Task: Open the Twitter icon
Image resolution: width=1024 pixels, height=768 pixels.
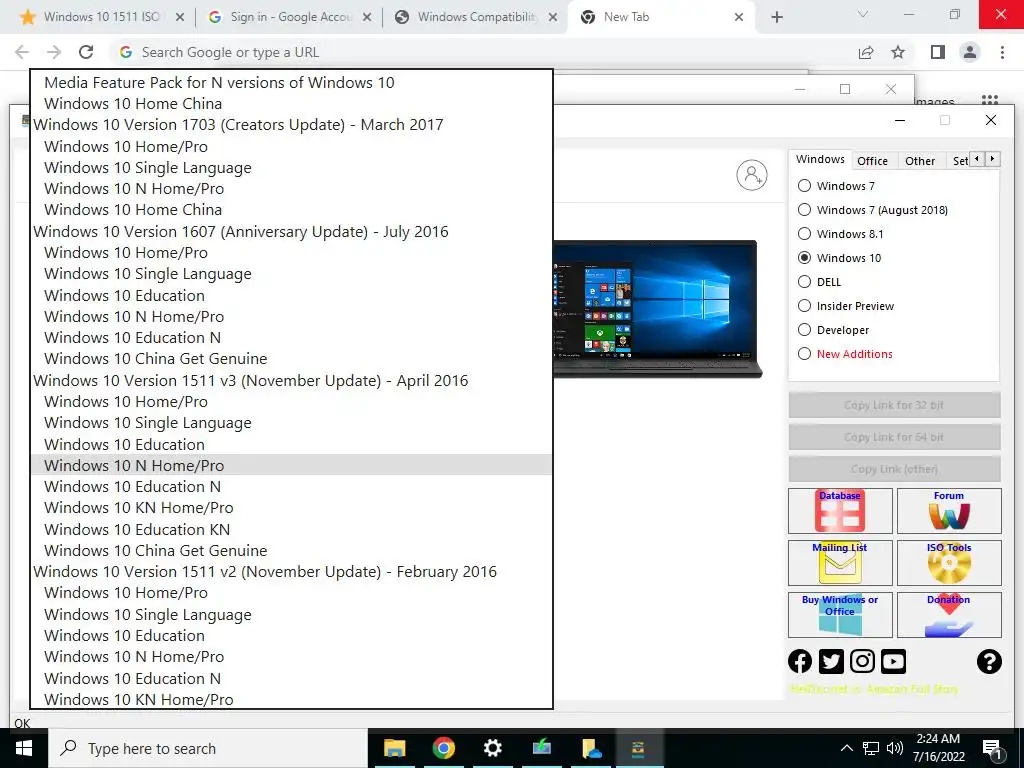Action: [831, 662]
